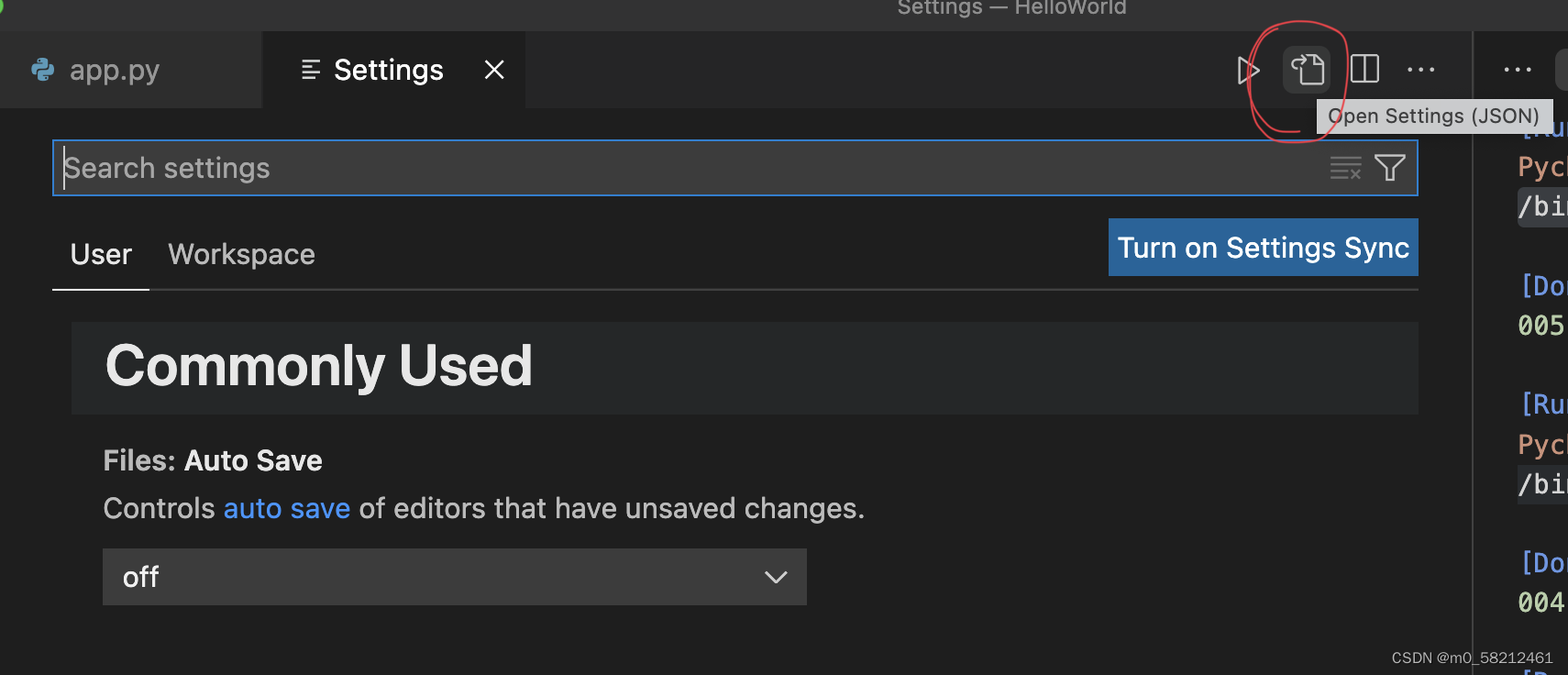Split the editor using split icon
1568x675 pixels.
coord(1365,69)
